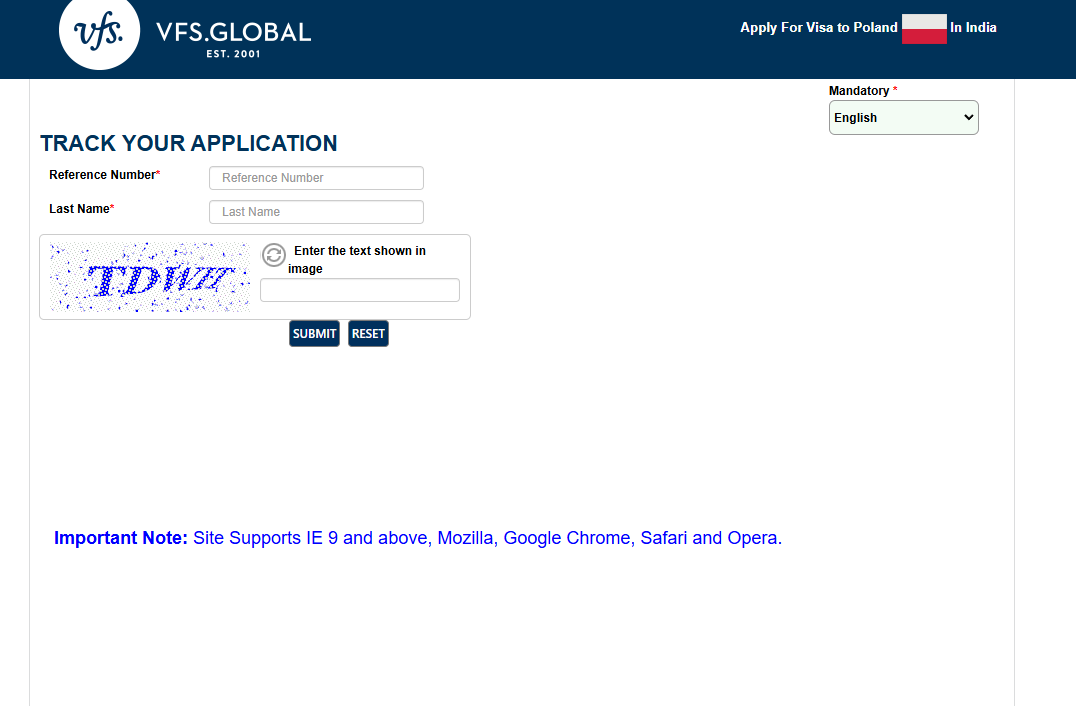Switch to the 'Apply For Visa to Poland' link
Image resolution: width=1076 pixels, height=706 pixels.
(x=818, y=27)
